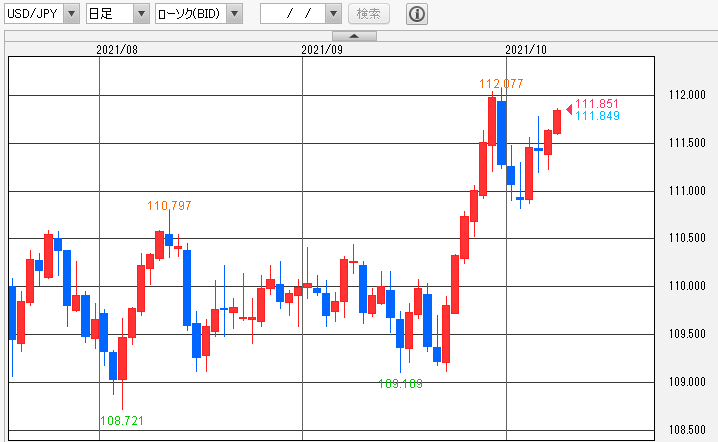Click the date input field
This screenshot has height=442, width=718.
coord(293,14)
